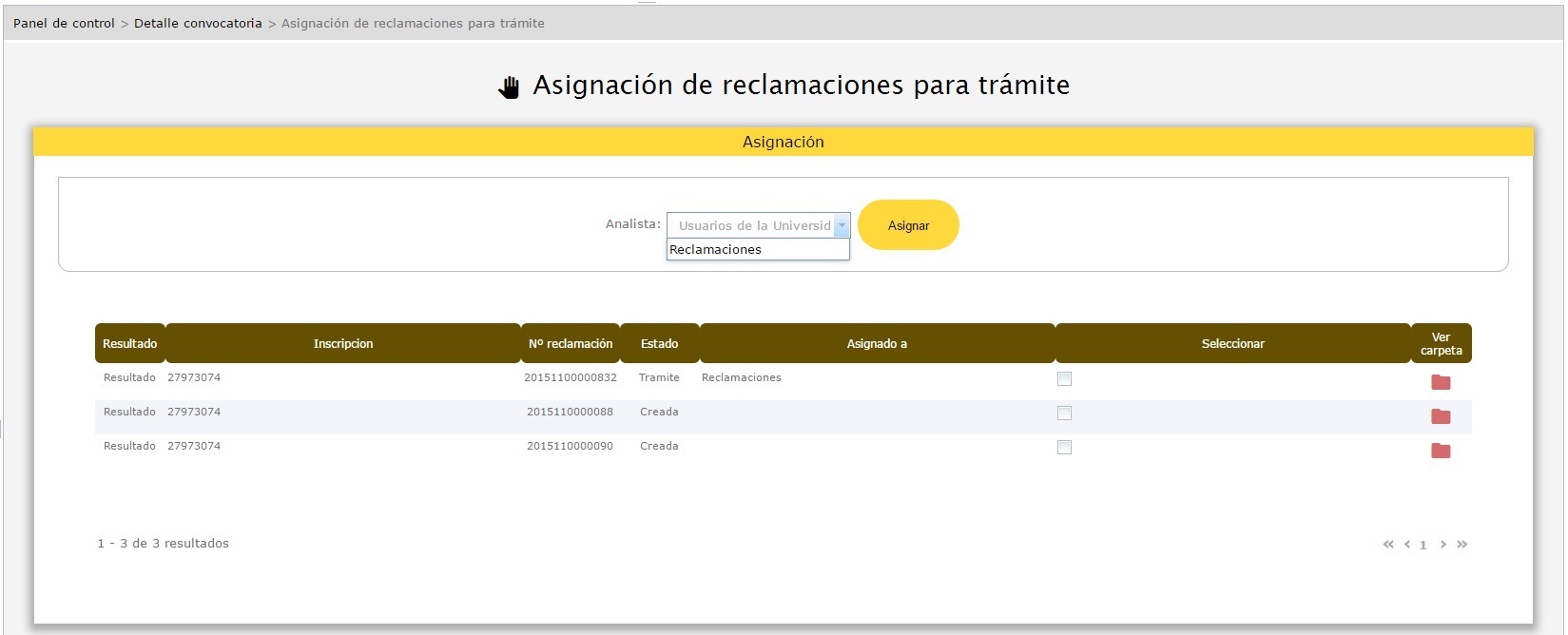Go to first results page
This screenshot has height=635, width=1568.
(x=1387, y=545)
